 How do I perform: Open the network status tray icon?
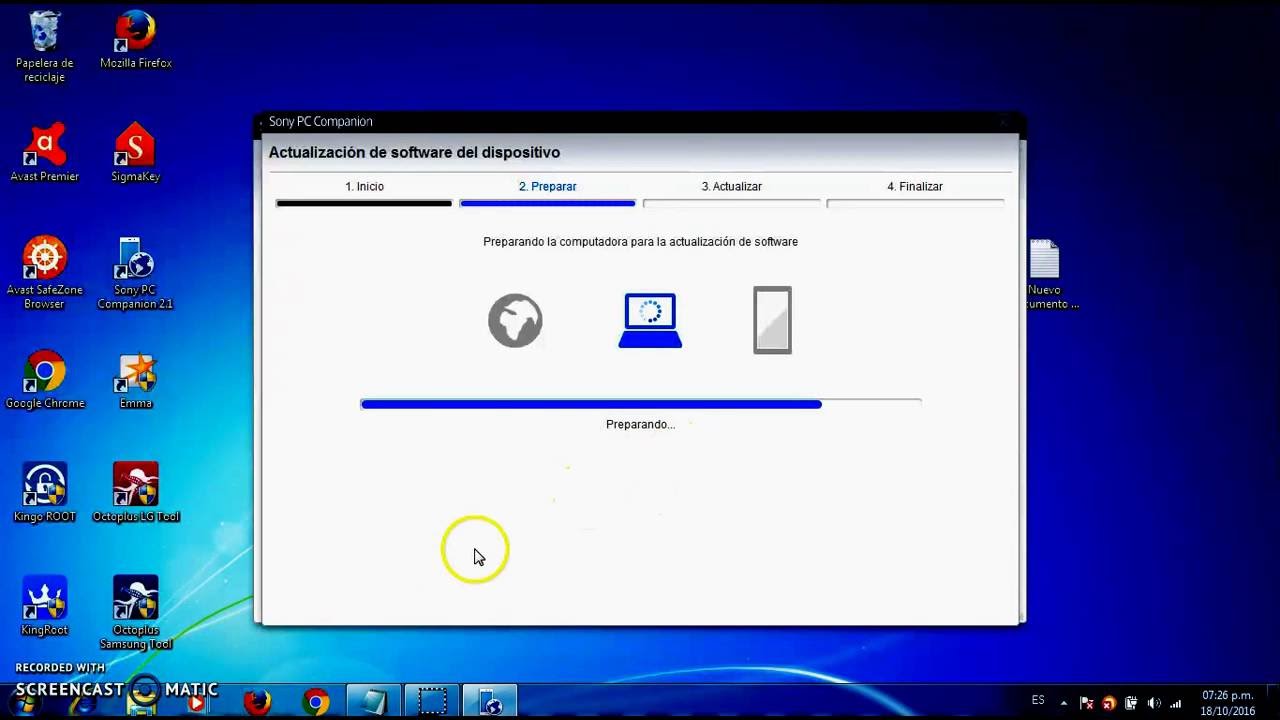tap(1176, 703)
